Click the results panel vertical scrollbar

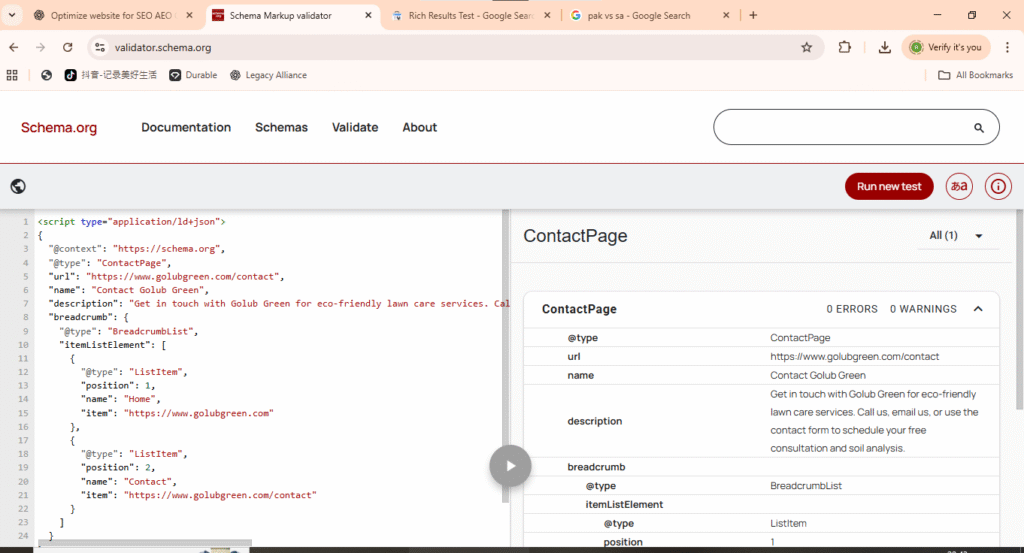[x=1019, y=310]
